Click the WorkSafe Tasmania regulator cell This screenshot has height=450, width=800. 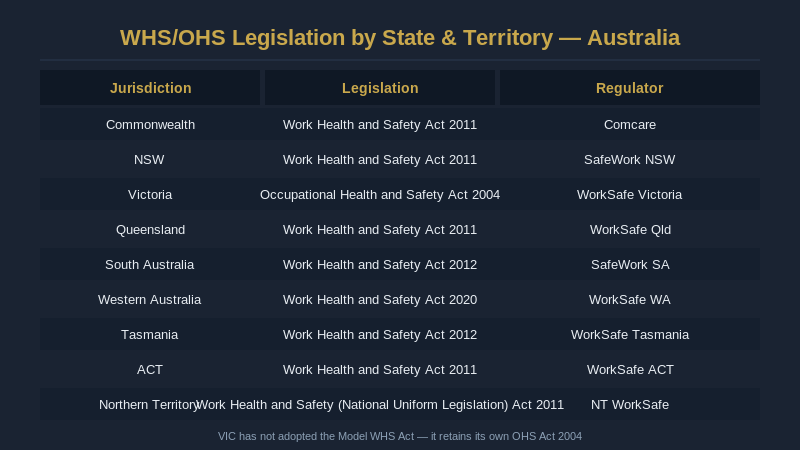630,335
